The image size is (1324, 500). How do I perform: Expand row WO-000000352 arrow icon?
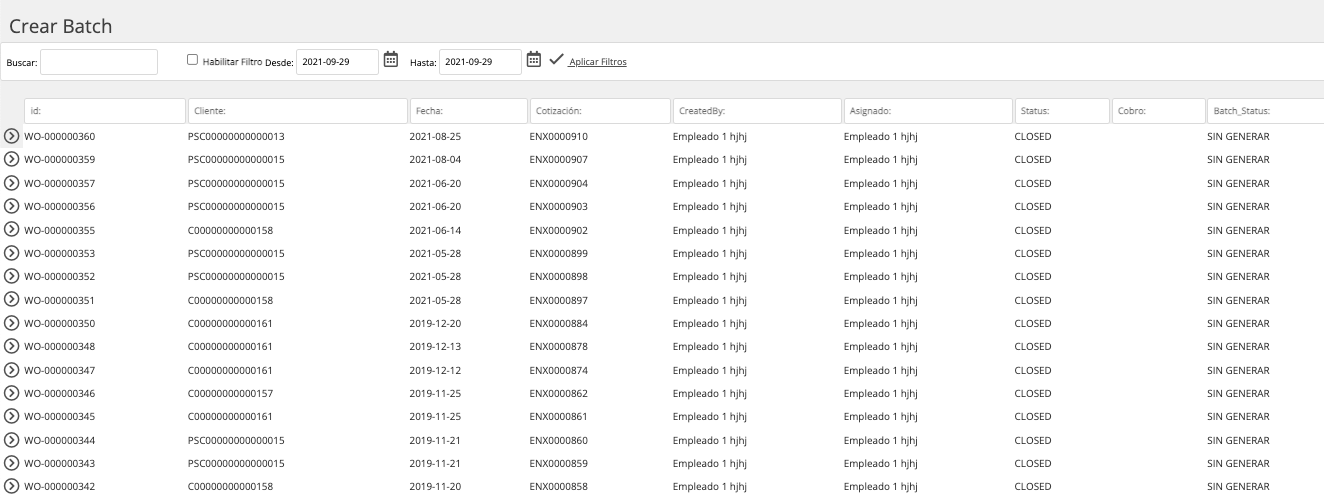[12, 276]
